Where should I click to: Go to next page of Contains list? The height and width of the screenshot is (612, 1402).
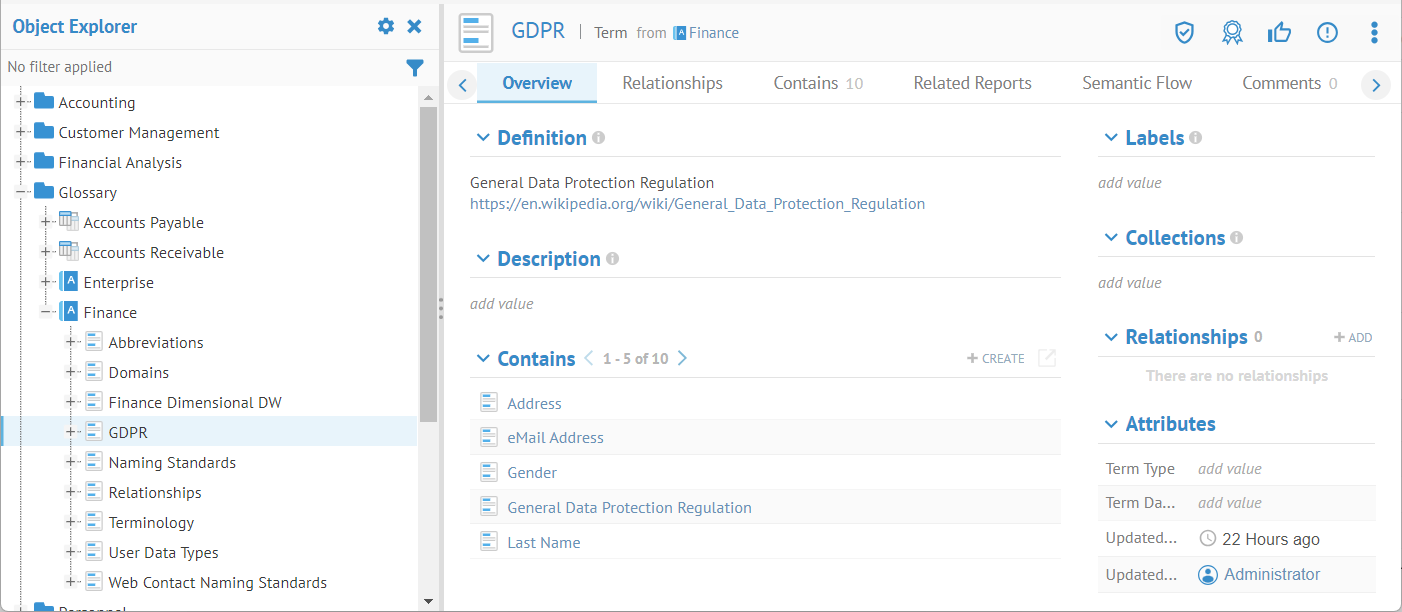click(683, 358)
